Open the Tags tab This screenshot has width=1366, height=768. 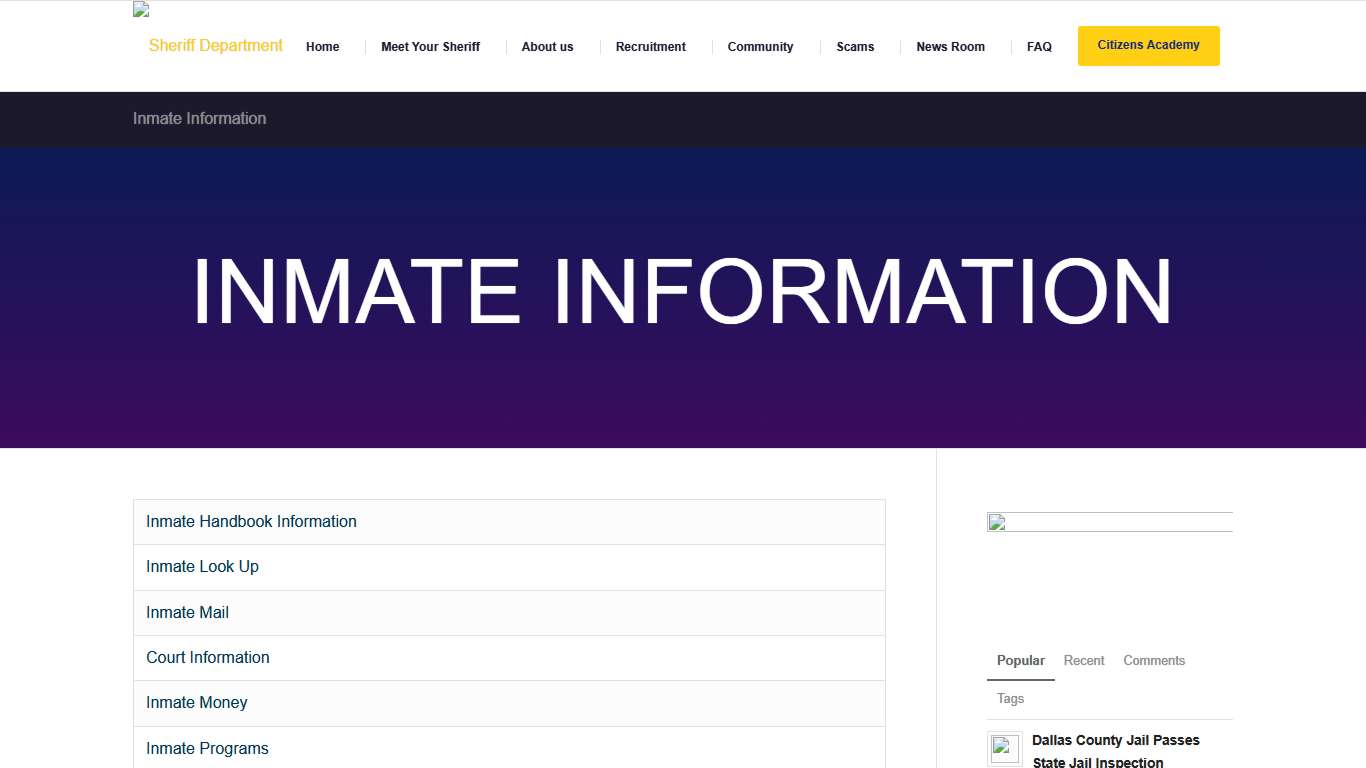click(1010, 698)
